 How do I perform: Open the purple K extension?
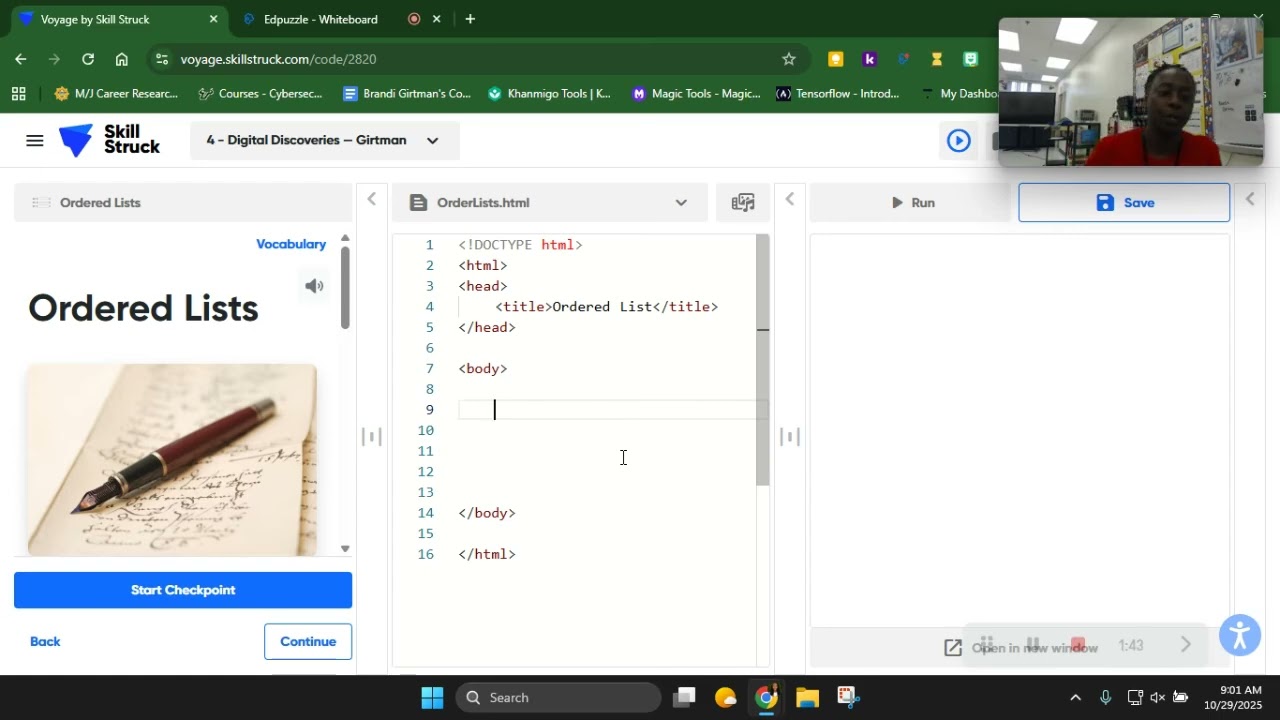(x=869, y=59)
